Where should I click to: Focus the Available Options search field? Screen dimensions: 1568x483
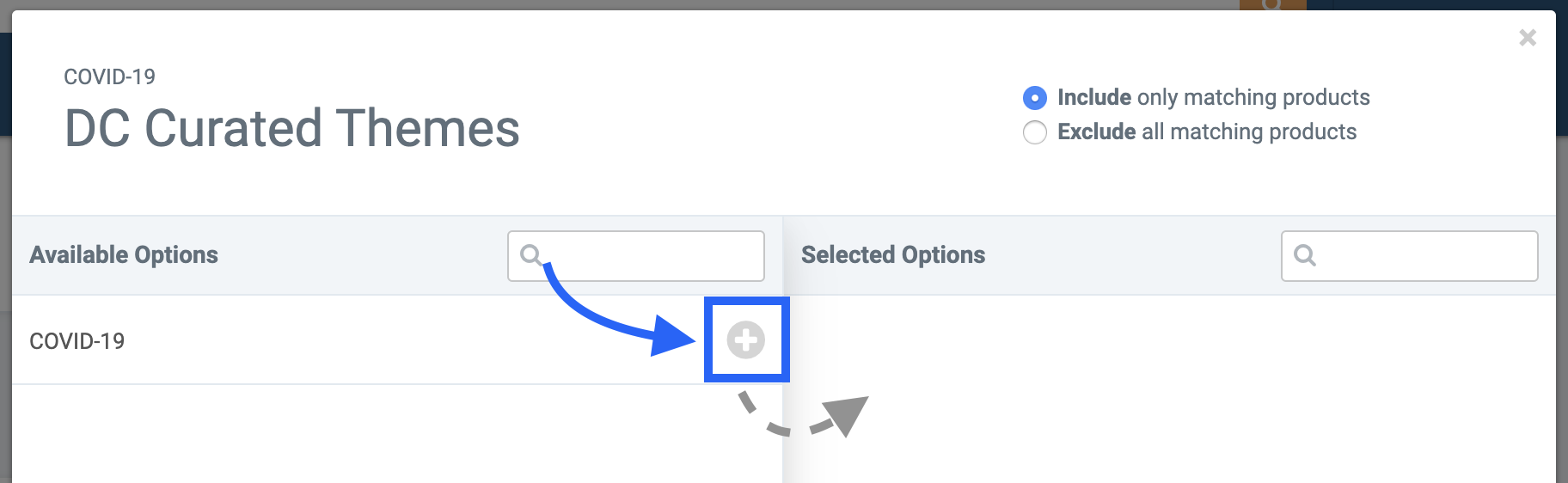pos(636,255)
